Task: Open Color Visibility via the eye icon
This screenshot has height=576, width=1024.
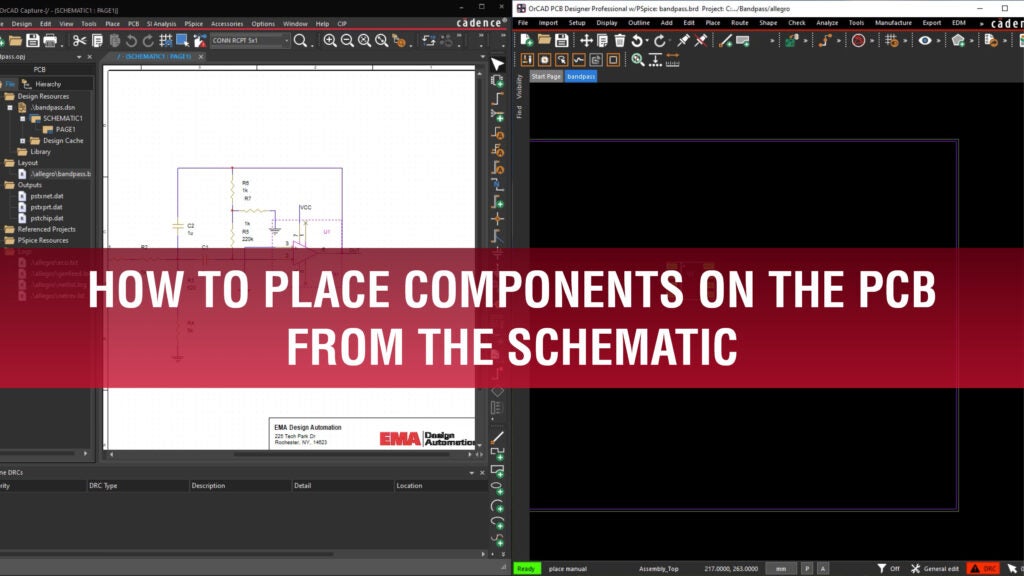Action: [x=925, y=41]
